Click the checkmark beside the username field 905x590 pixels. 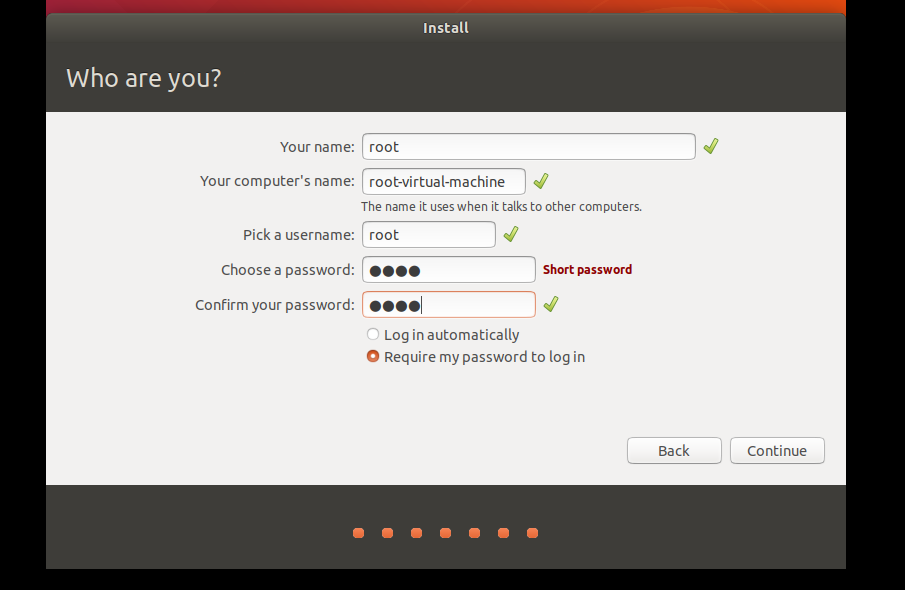(510, 234)
